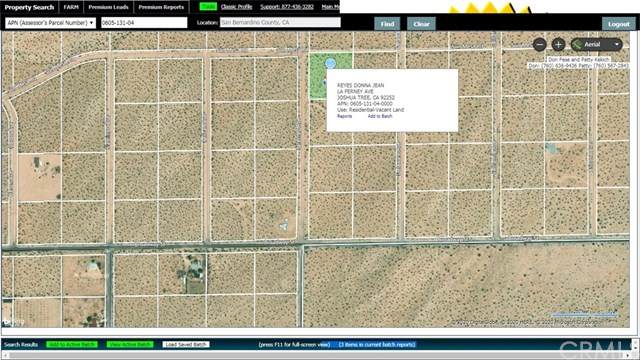
Task: Click the Clear button
Action: 421,24
